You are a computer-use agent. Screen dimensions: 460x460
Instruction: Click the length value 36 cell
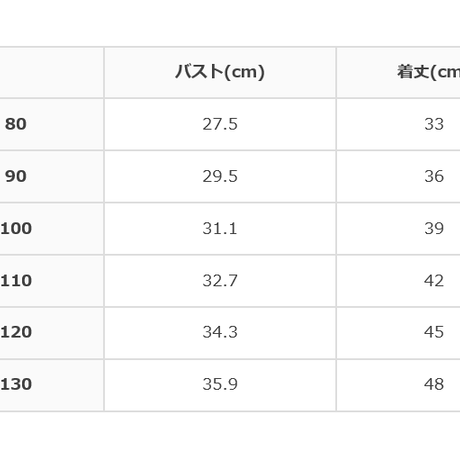pos(398,176)
